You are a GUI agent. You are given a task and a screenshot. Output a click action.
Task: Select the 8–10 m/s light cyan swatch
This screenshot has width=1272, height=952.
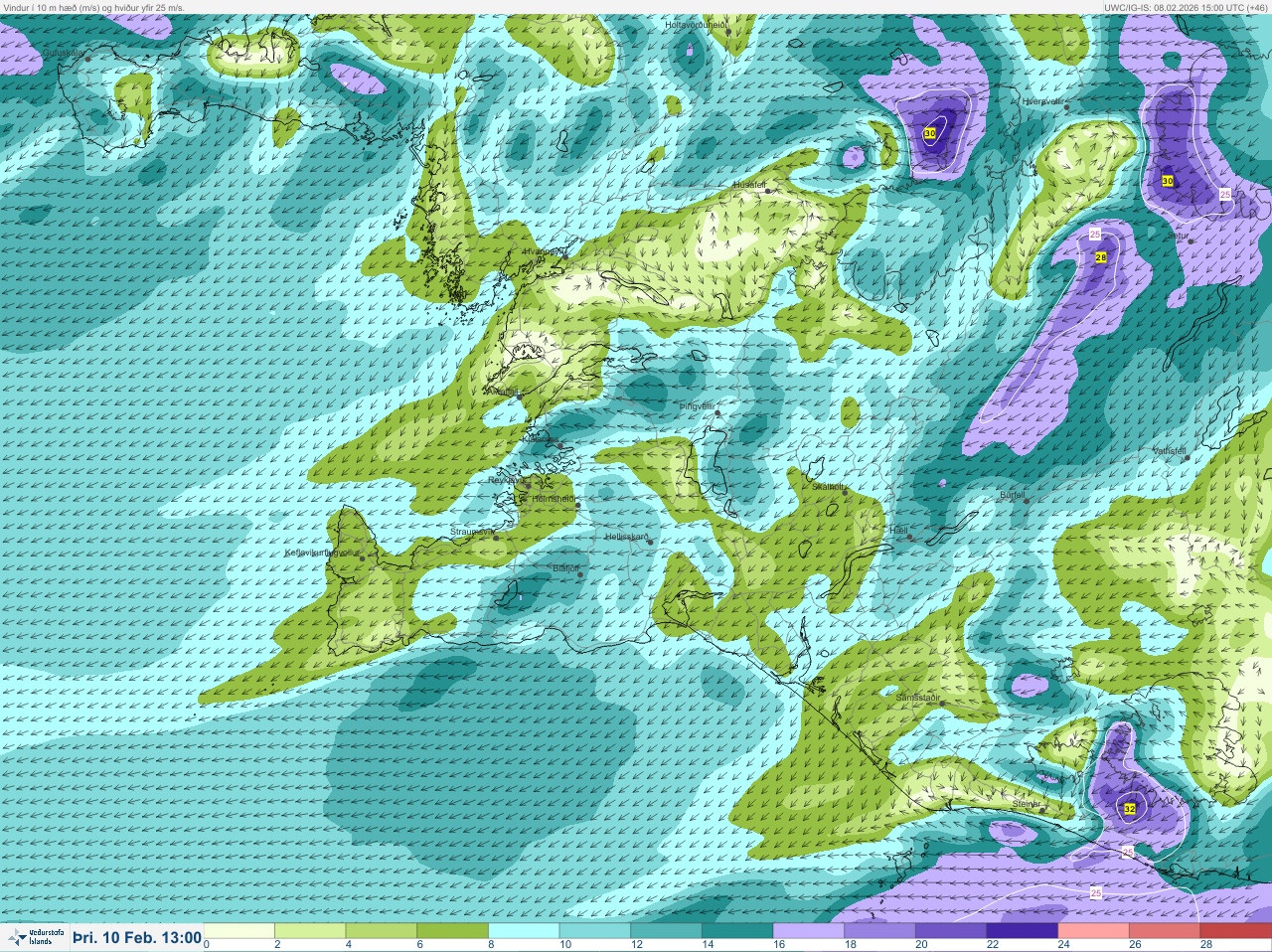[524, 931]
